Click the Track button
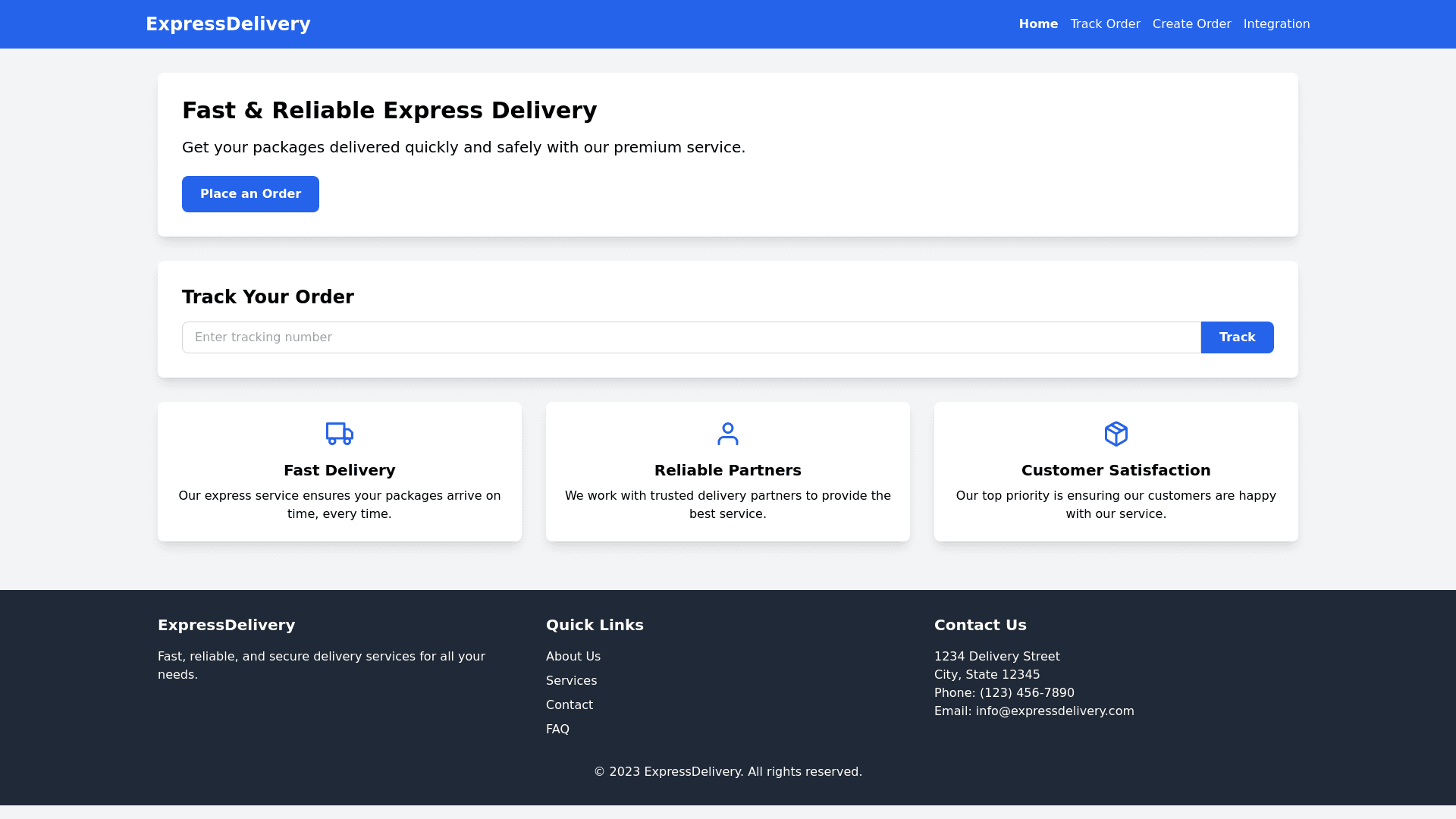The image size is (1456, 819). point(1237,337)
